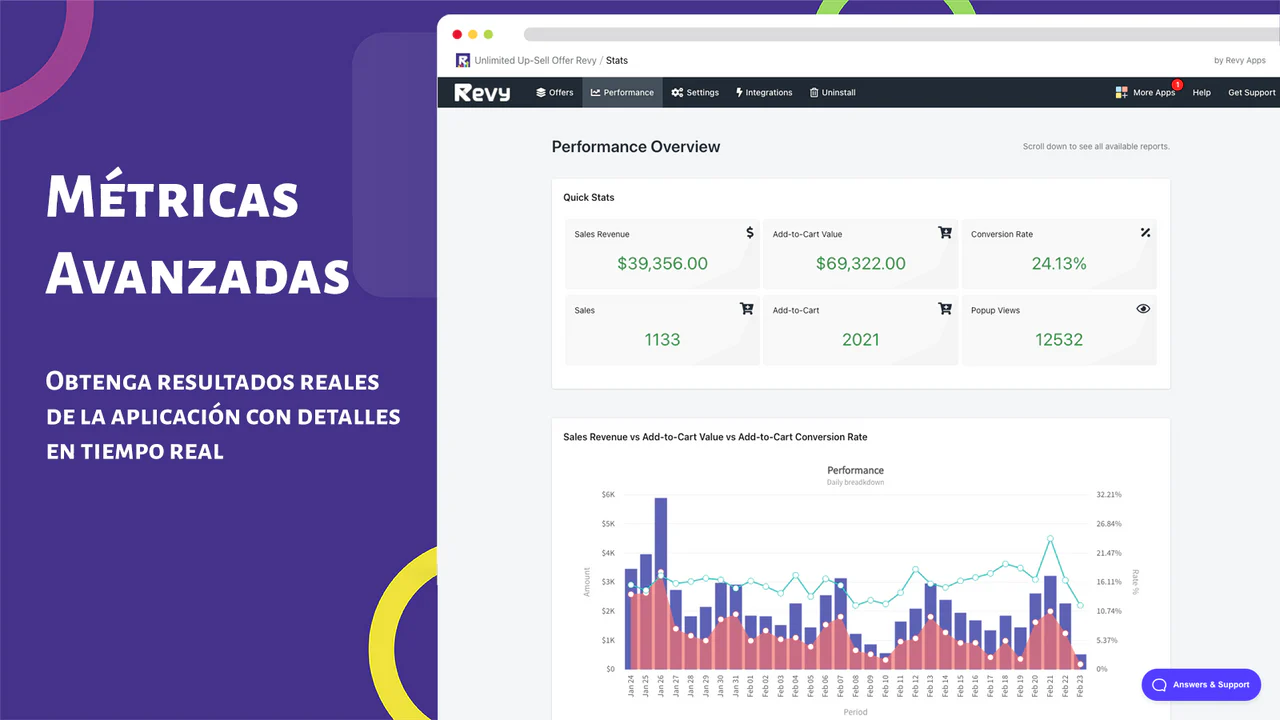The image size is (1280, 720).
Task: Go to Integrations page
Action: (763, 92)
